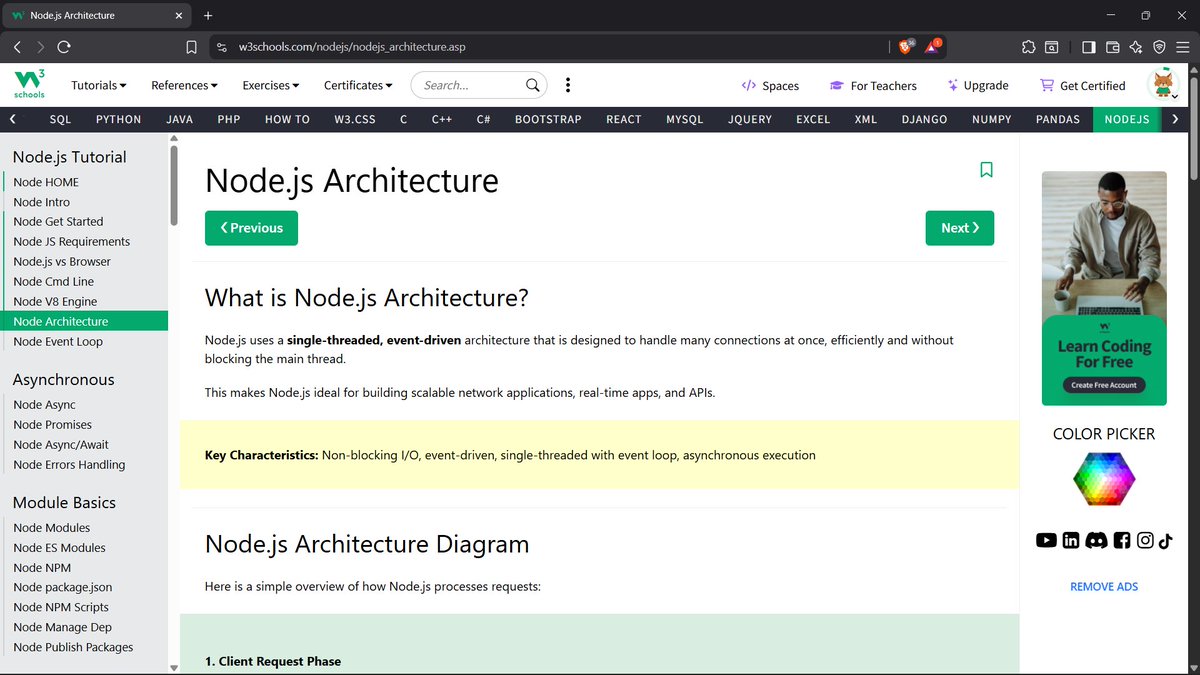Expand the Certificates dropdown menu
This screenshot has width=1200, height=675.
358,85
